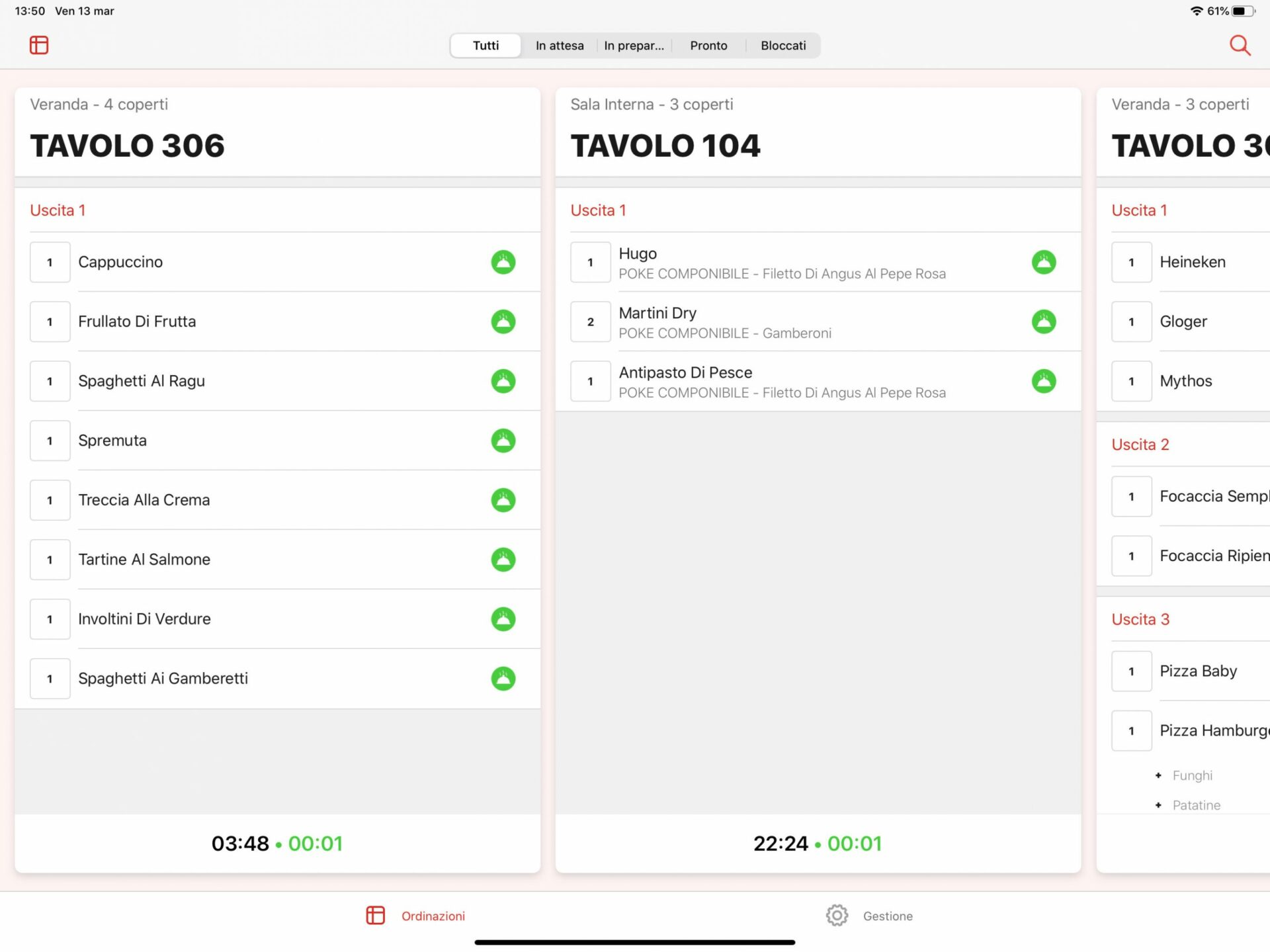This screenshot has height=952, width=1270.
Task: Switch to the Pronto tab
Action: tap(708, 46)
